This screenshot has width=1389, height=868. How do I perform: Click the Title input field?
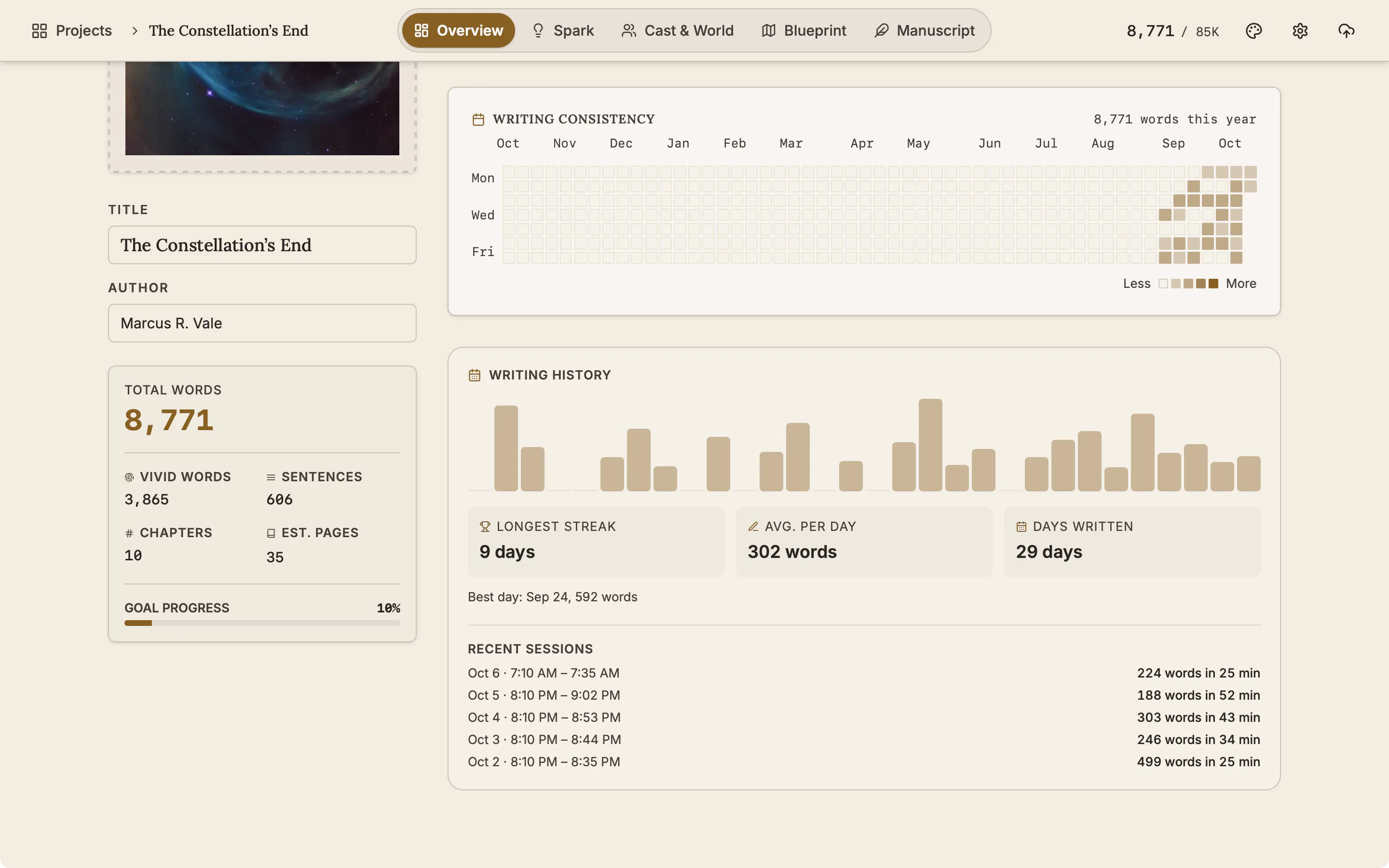[x=262, y=245]
